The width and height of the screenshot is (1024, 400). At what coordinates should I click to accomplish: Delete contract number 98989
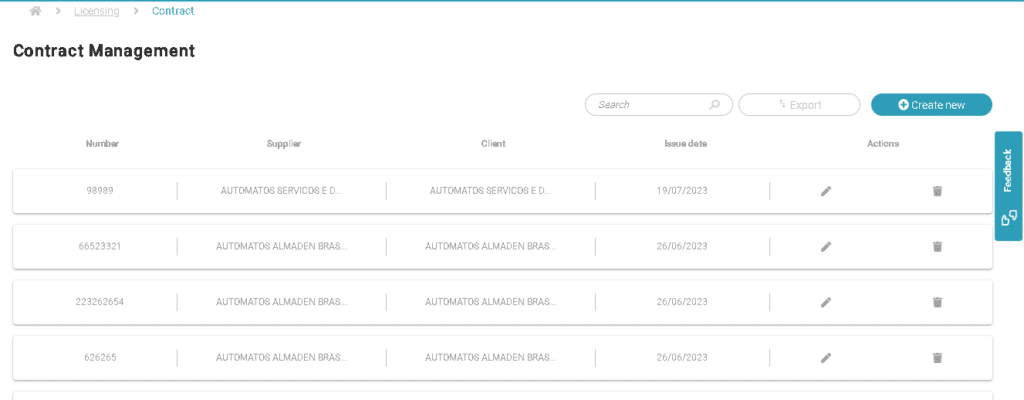pyautogui.click(x=937, y=191)
